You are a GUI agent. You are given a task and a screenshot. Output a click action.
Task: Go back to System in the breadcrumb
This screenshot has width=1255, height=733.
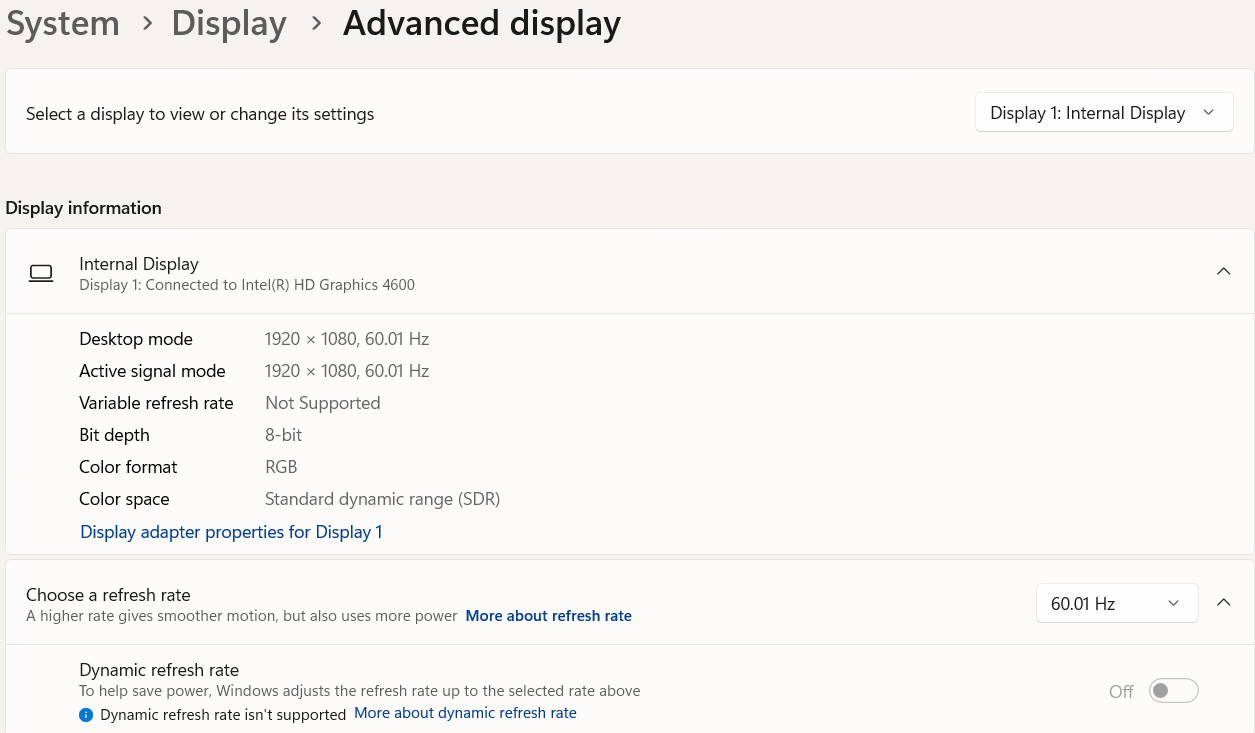point(63,23)
